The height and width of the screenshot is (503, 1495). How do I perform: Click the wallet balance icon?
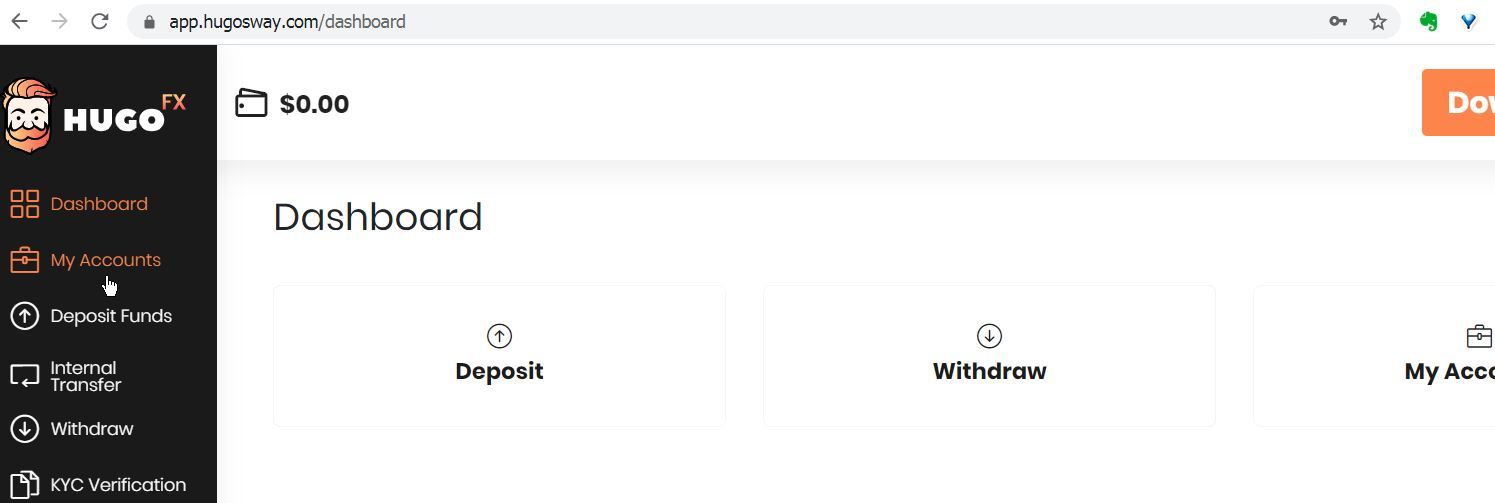[251, 104]
